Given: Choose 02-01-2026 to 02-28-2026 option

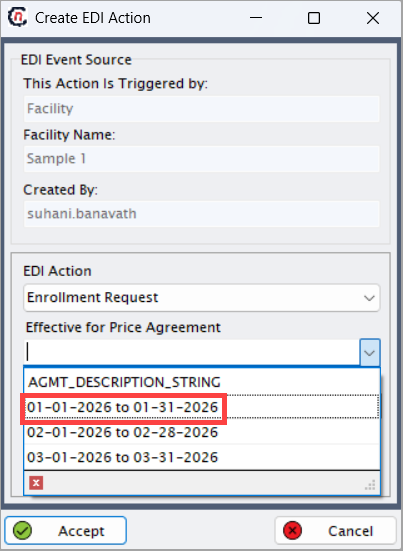Looking at the screenshot, I should (202, 432).
